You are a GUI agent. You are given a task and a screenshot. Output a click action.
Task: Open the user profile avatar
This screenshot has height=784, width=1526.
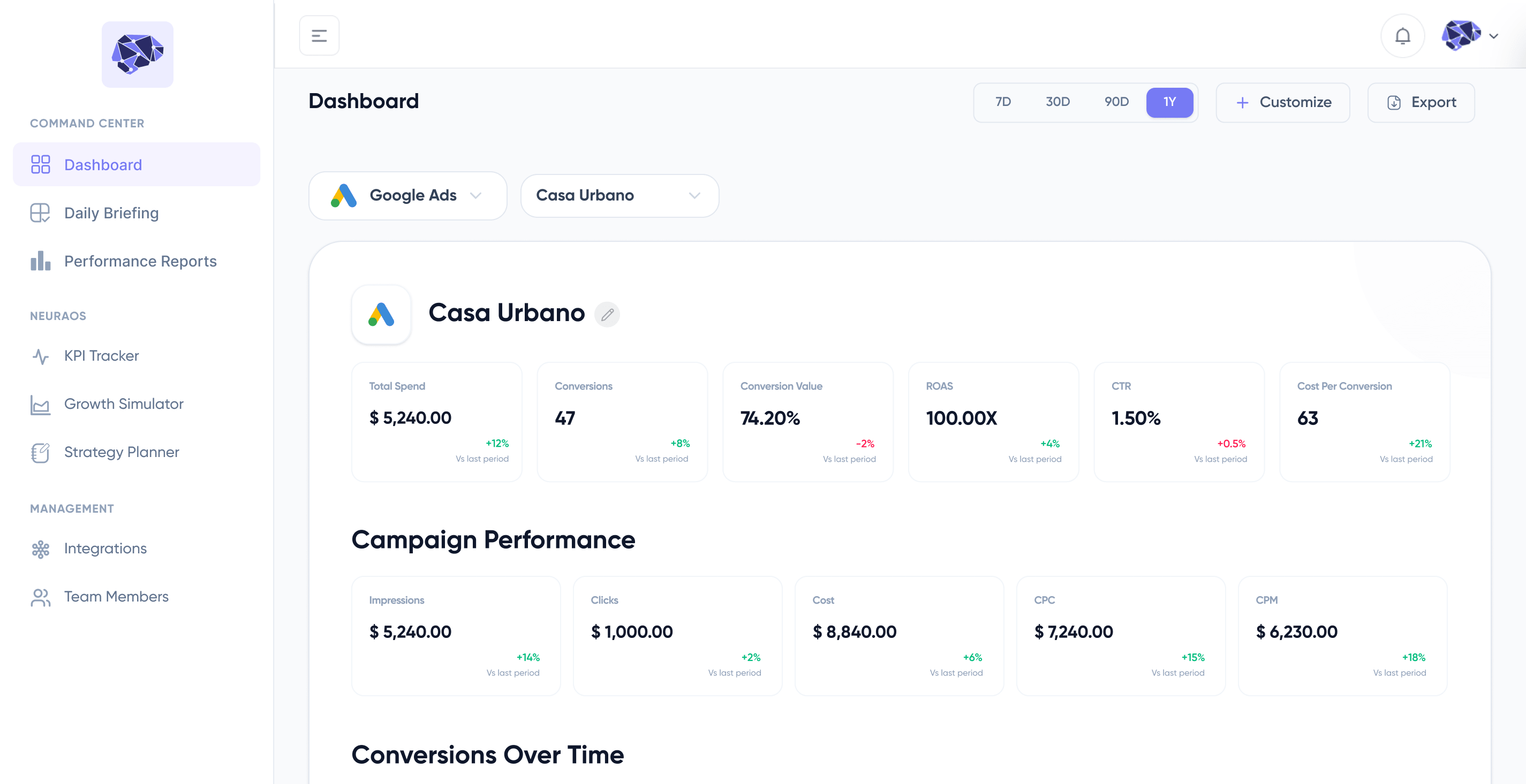[x=1461, y=35]
